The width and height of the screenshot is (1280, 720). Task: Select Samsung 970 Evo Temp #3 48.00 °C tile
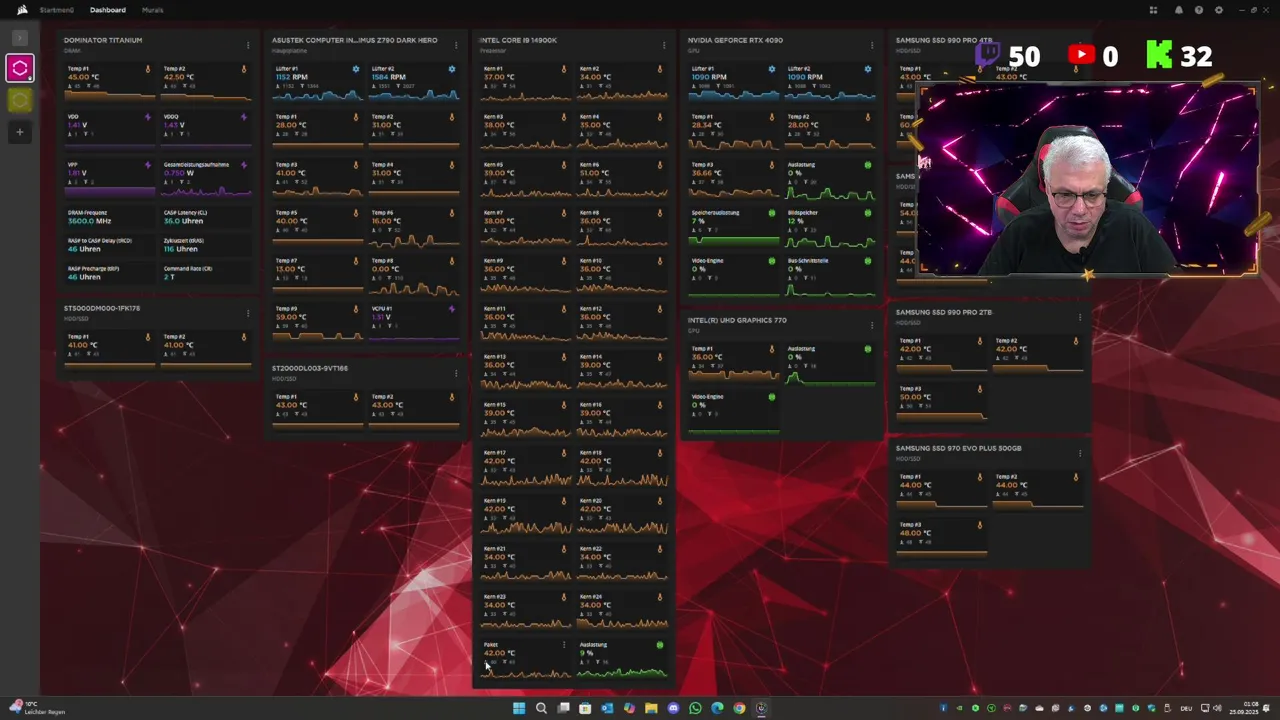coord(941,540)
